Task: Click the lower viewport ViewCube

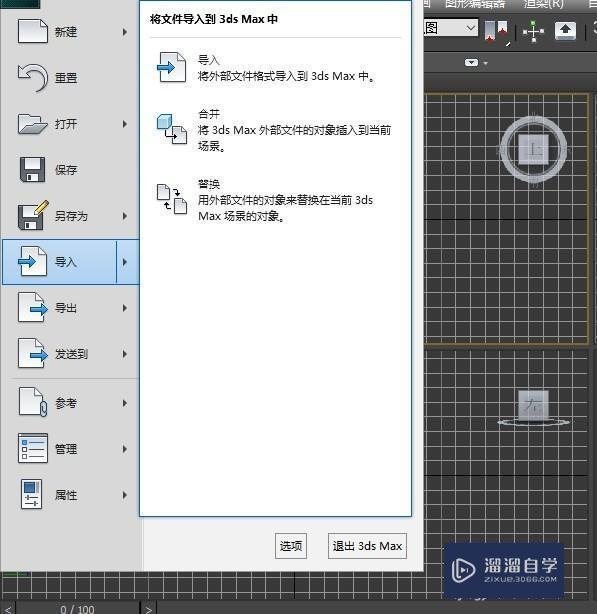Action: [x=533, y=408]
